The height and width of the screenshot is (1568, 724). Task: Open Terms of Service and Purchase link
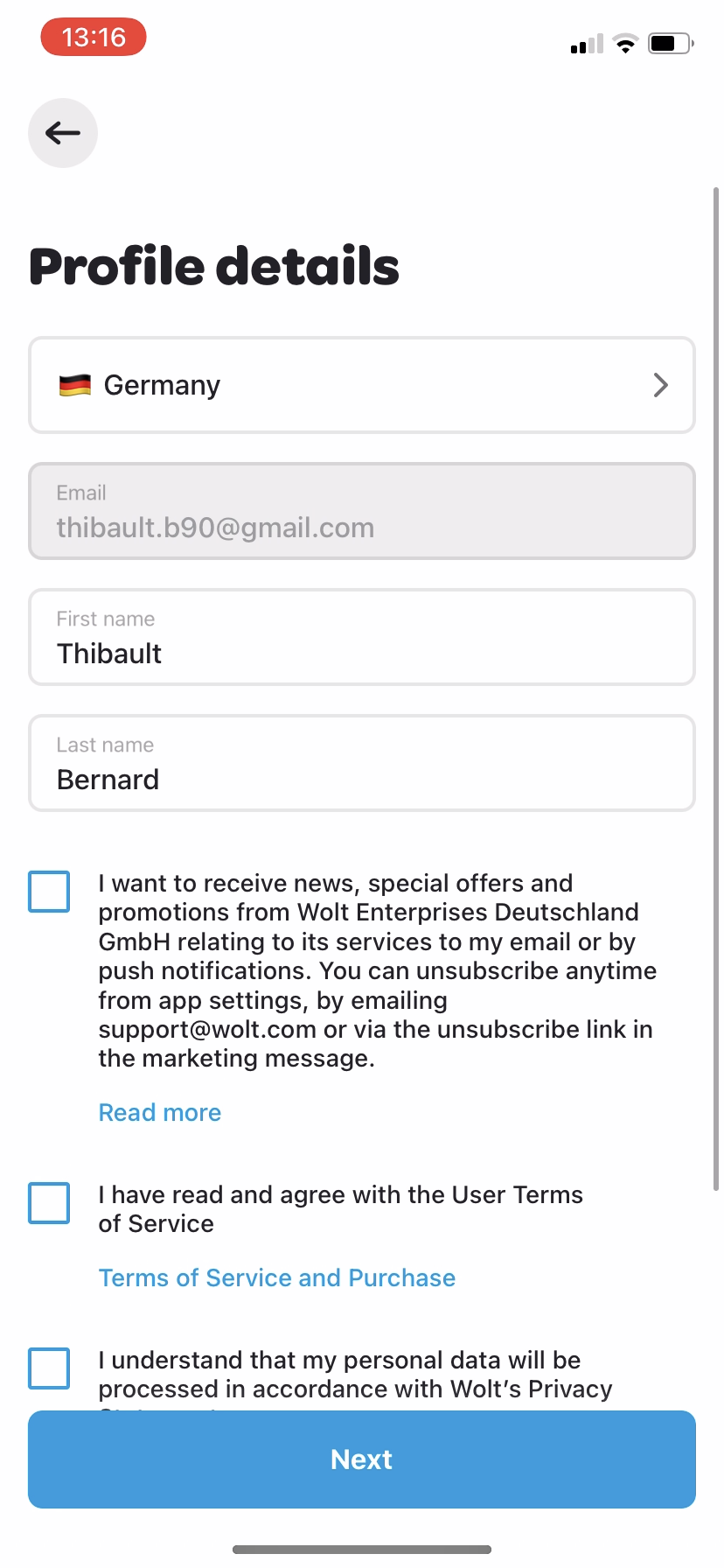(277, 1278)
